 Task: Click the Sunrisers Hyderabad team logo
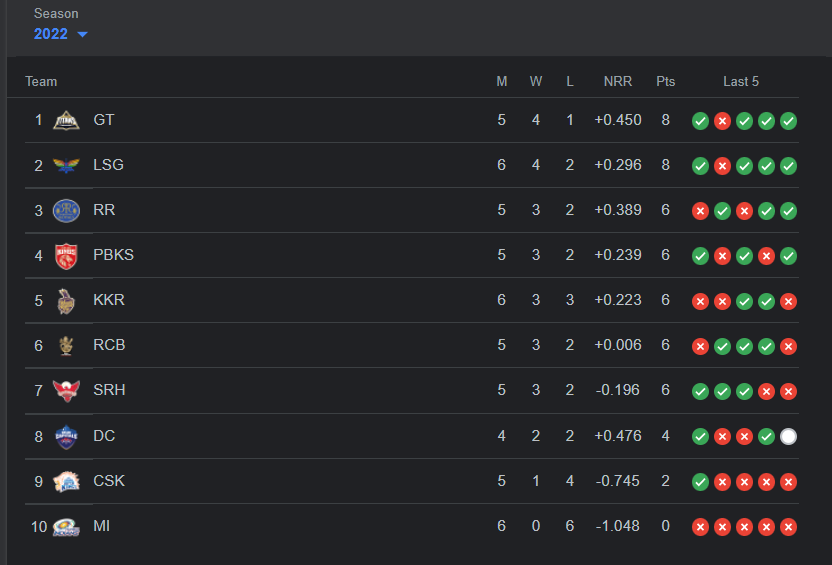(65, 390)
